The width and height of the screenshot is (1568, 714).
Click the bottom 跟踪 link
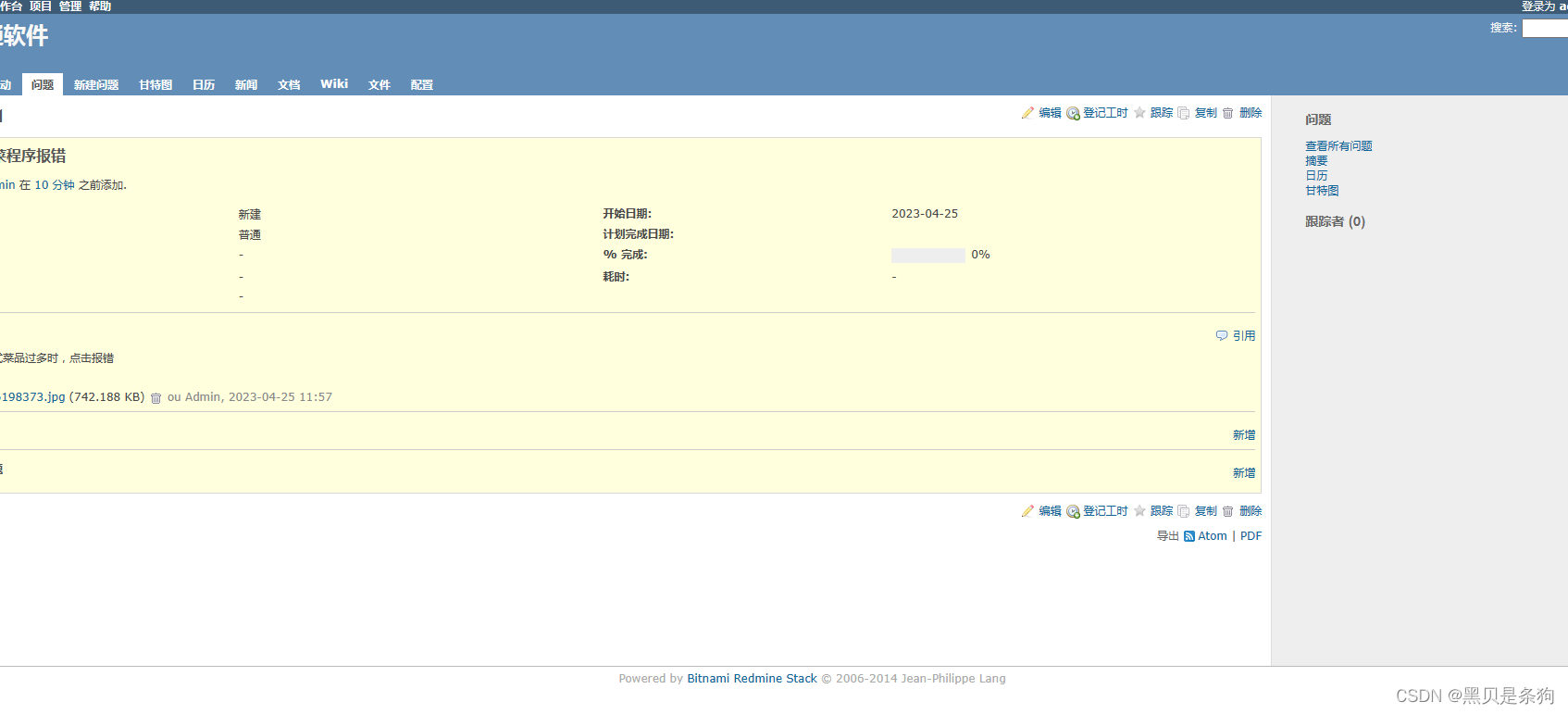click(1162, 511)
